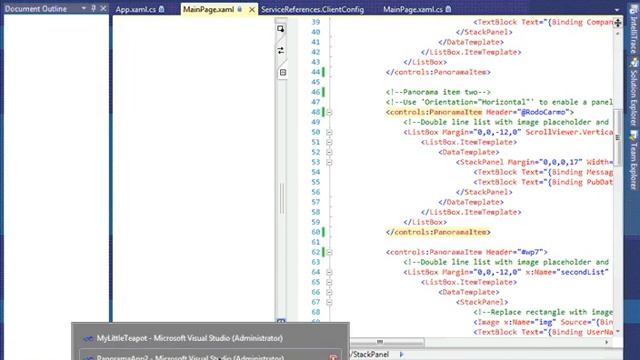The image size is (640, 360).
Task: Click the Document Outline panel title
Action: pos(36,9)
